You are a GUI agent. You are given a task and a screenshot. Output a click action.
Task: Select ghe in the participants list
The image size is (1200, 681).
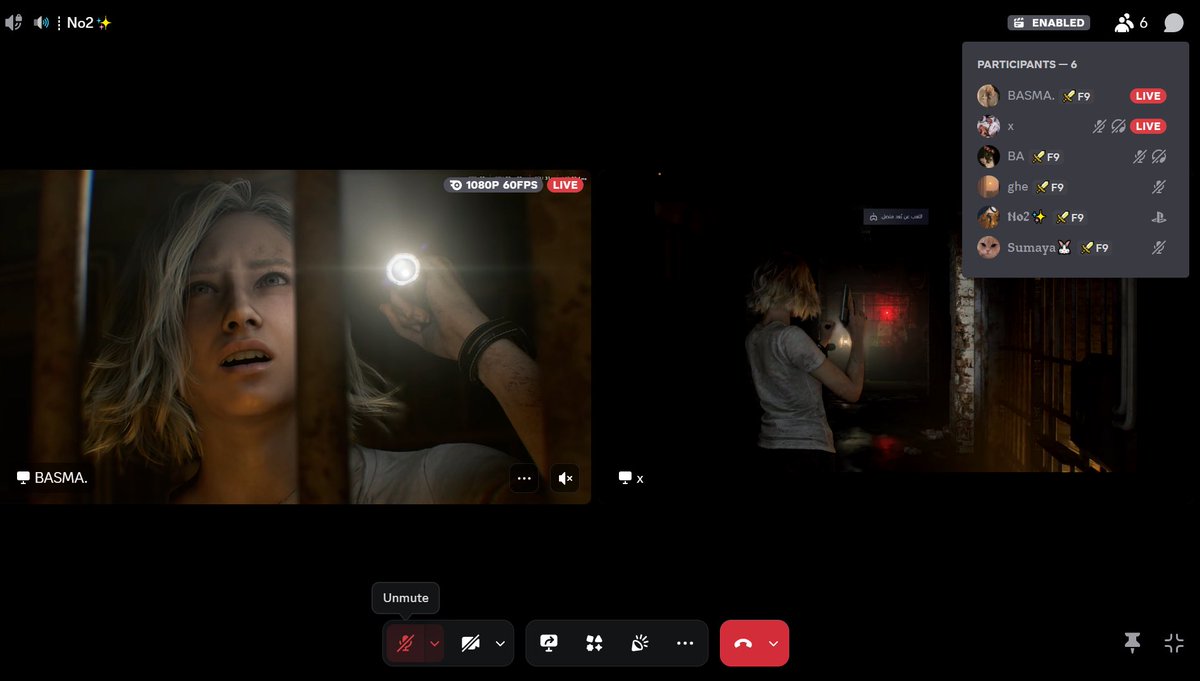(1075, 186)
